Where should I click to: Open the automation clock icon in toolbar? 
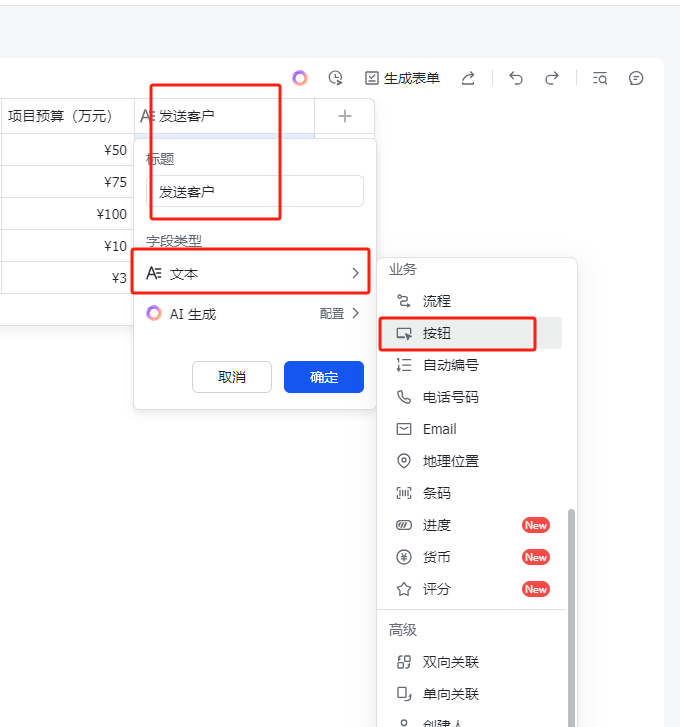coord(336,78)
